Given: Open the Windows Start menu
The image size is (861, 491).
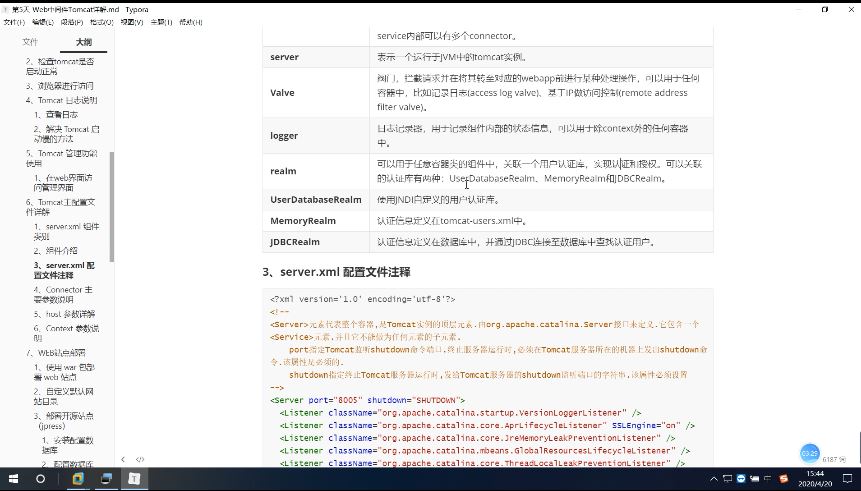Looking at the screenshot, I should [x=12, y=479].
